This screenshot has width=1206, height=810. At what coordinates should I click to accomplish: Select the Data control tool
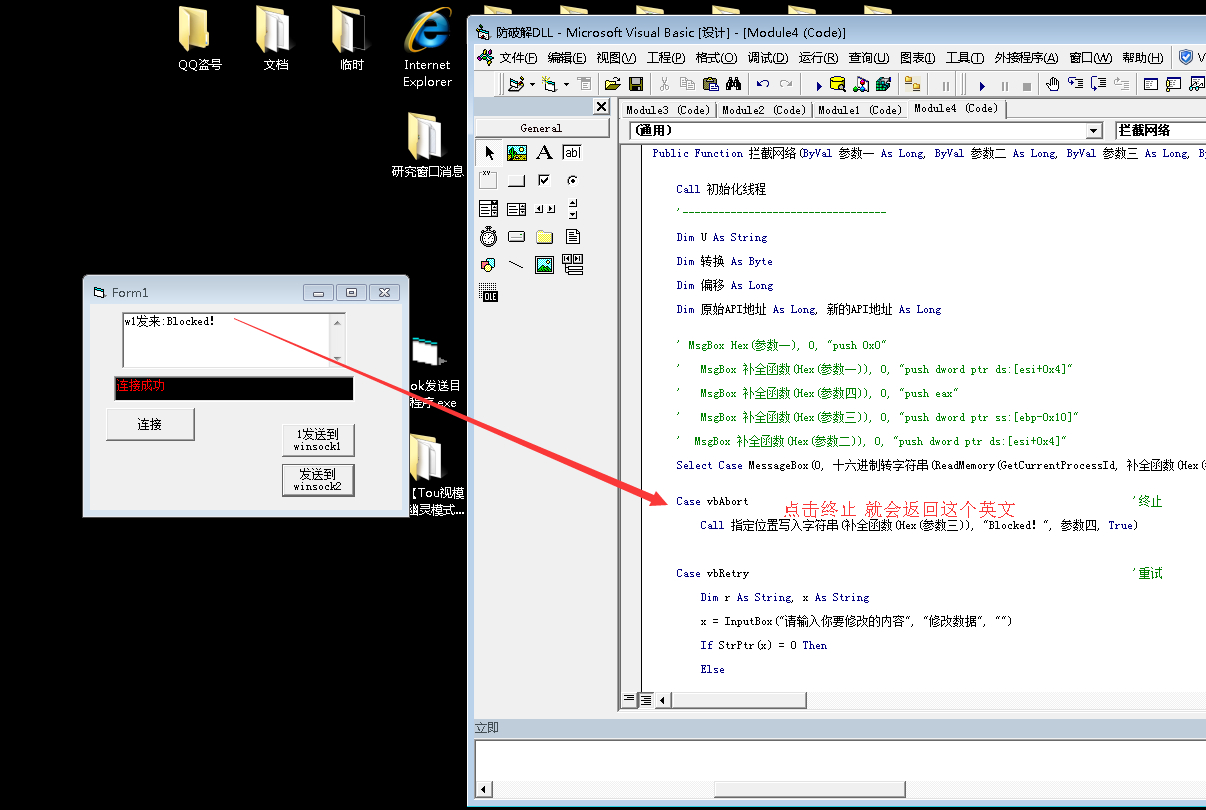point(572,265)
